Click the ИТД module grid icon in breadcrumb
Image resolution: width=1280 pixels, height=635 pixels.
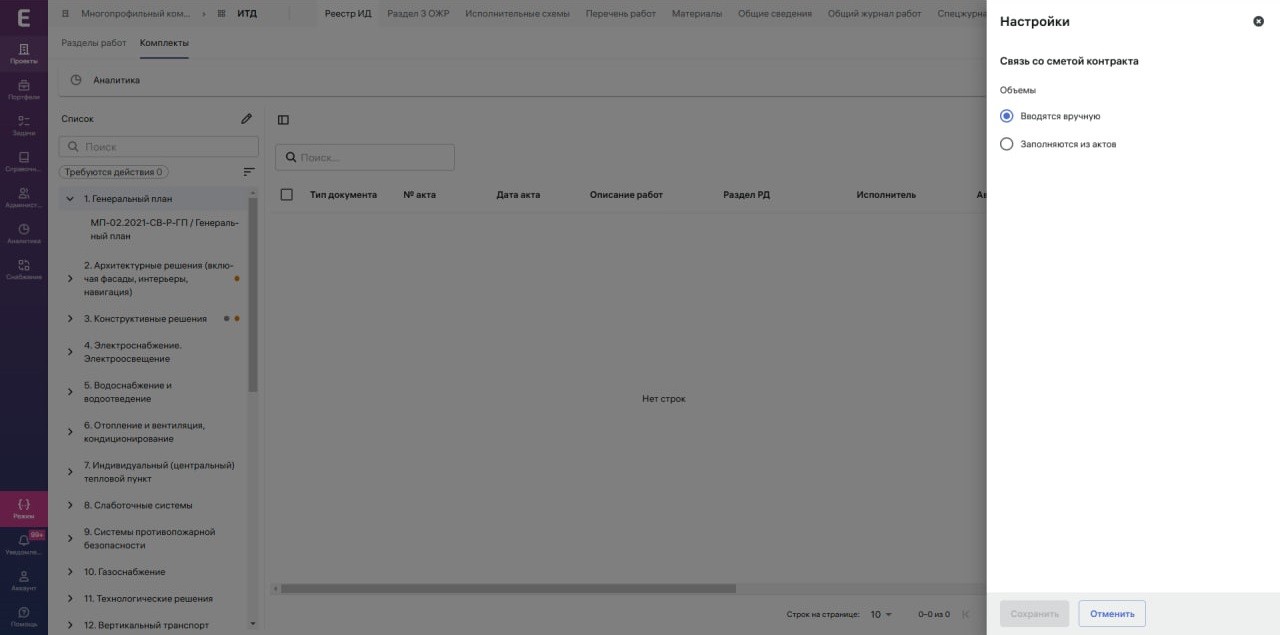(223, 14)
